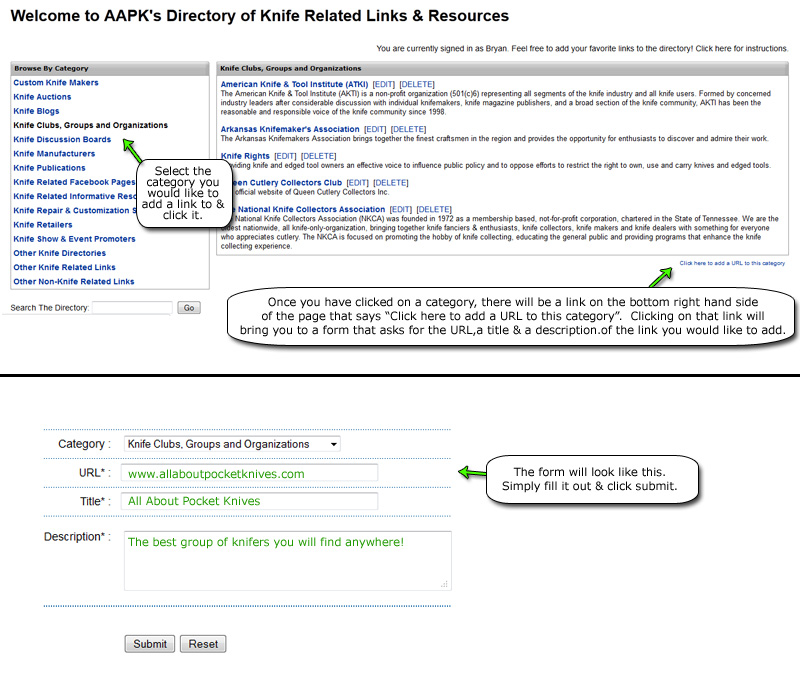
Task: Click the Description text area
Action: tap(288, 561)
